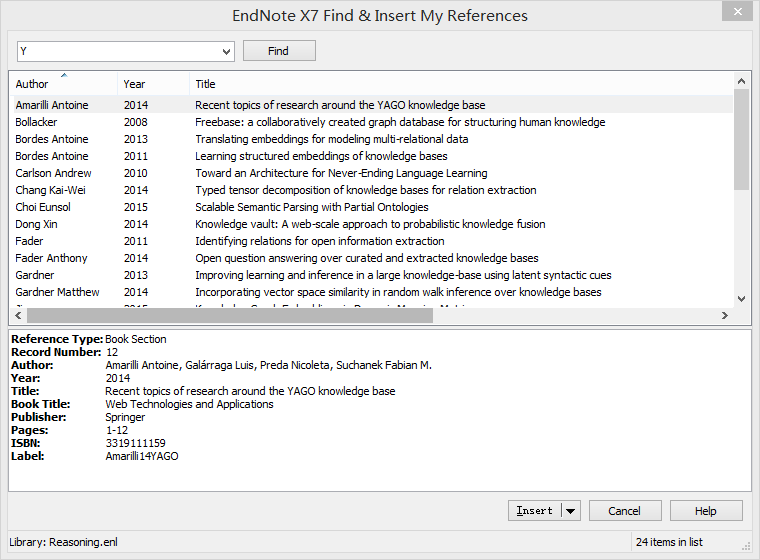Select 'Identifying relations for open information extraction'
The image size is (760, 560).
pos(371,241)
